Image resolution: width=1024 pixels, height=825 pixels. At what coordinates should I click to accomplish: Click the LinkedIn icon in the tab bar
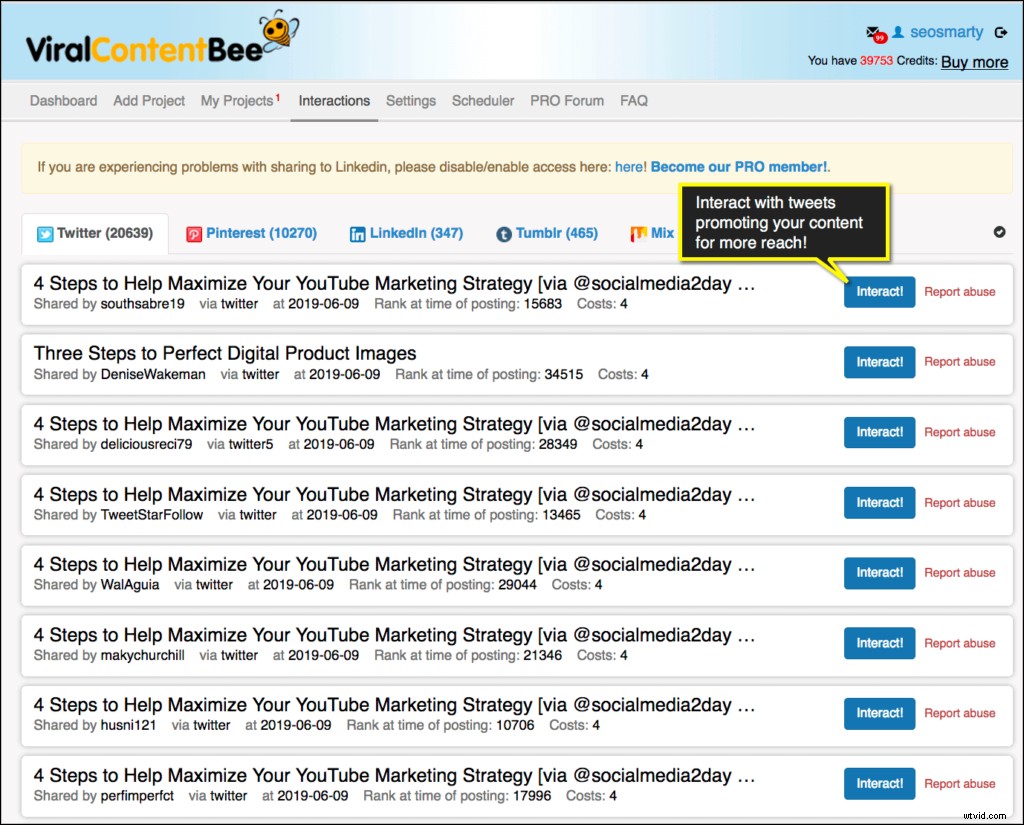pos(359,234)
